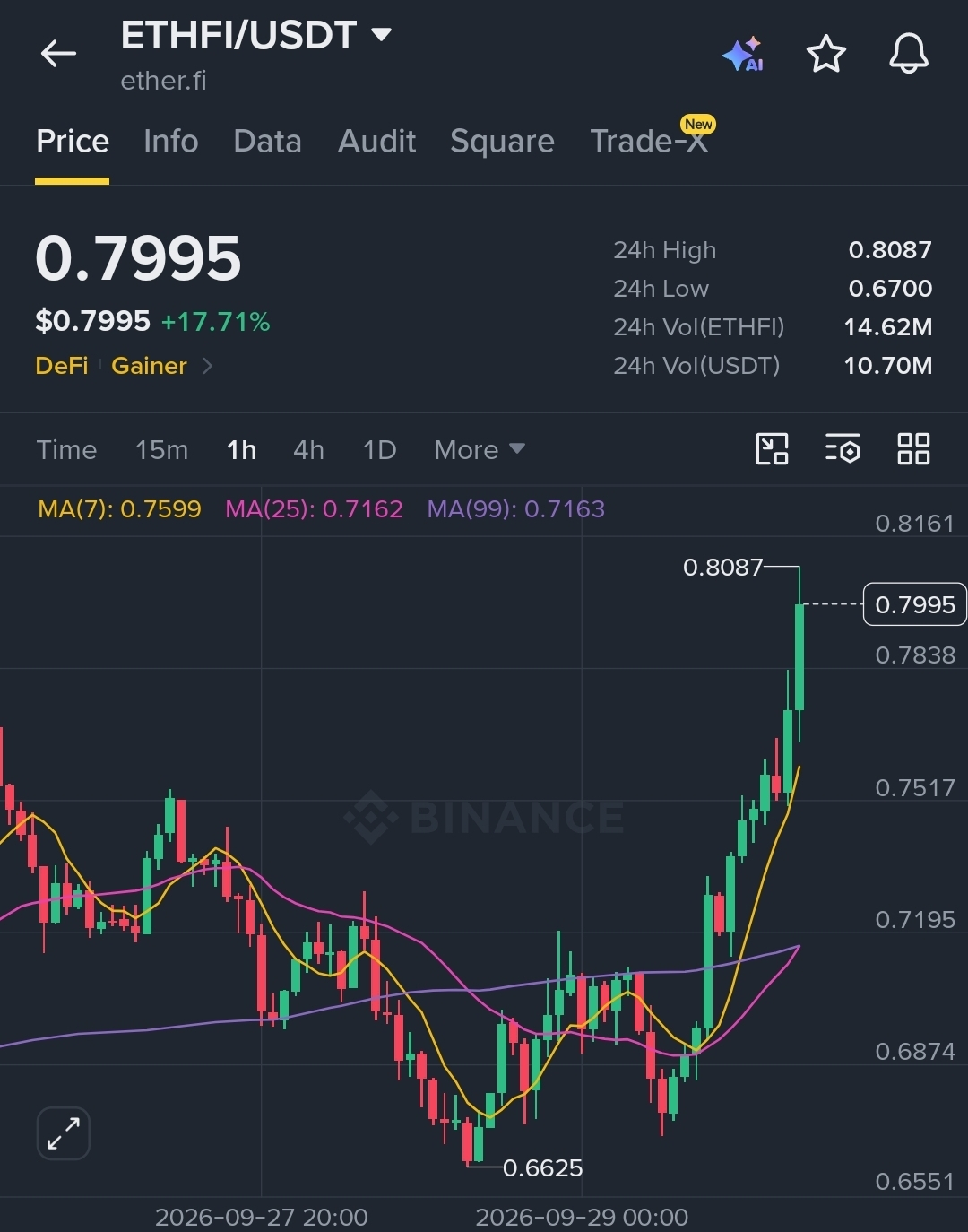Tap the 0.7995 current price marker
This screenshot has width=968, height=1232.
click(914, 604)
